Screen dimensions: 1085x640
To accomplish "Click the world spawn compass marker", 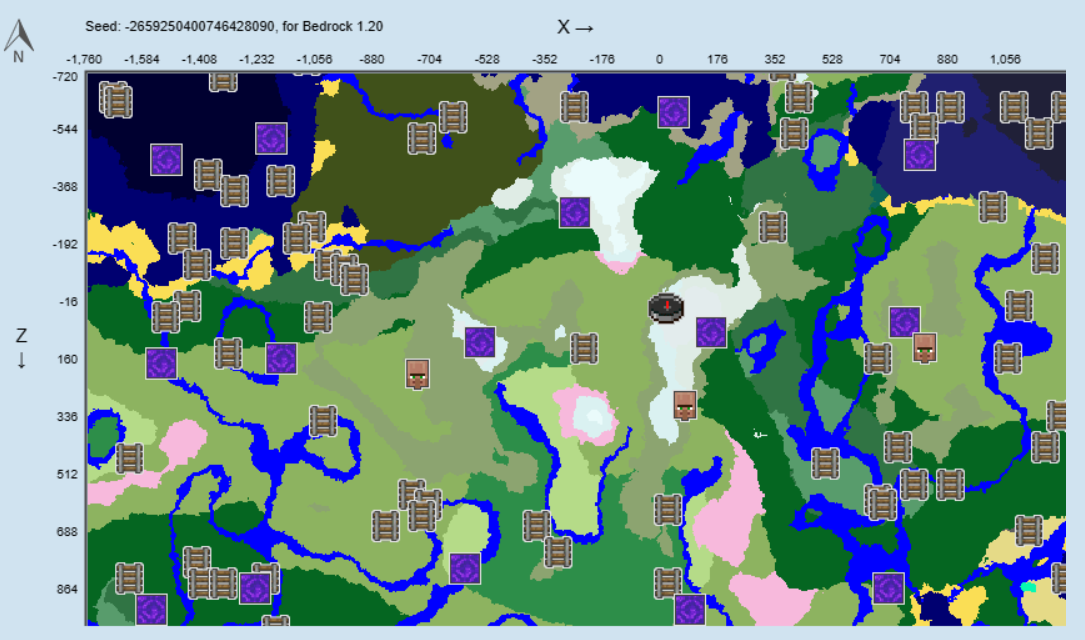I will pos(665,308).
